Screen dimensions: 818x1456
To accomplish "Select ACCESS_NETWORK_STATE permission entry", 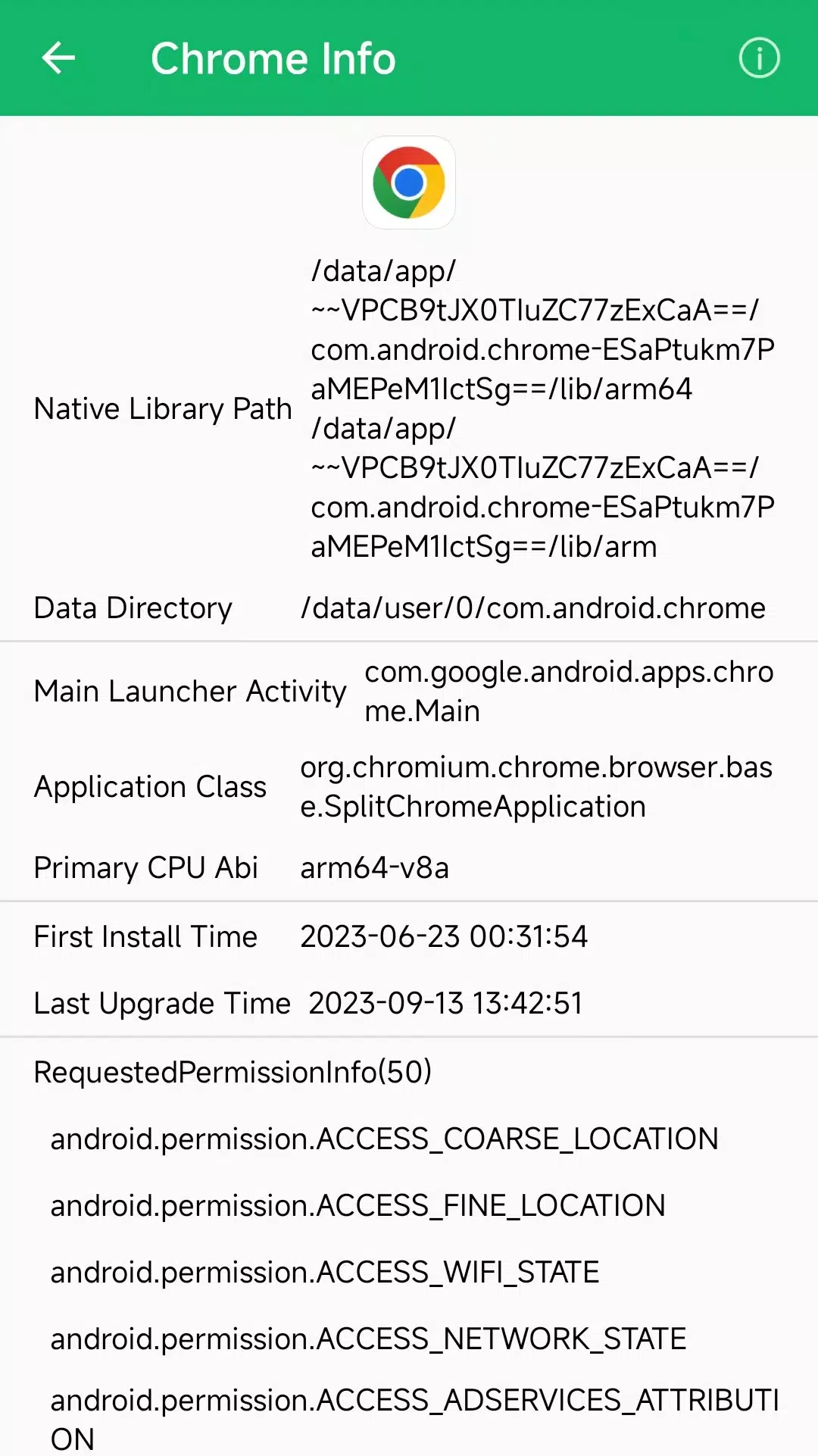I will (x=368, y=1339).
